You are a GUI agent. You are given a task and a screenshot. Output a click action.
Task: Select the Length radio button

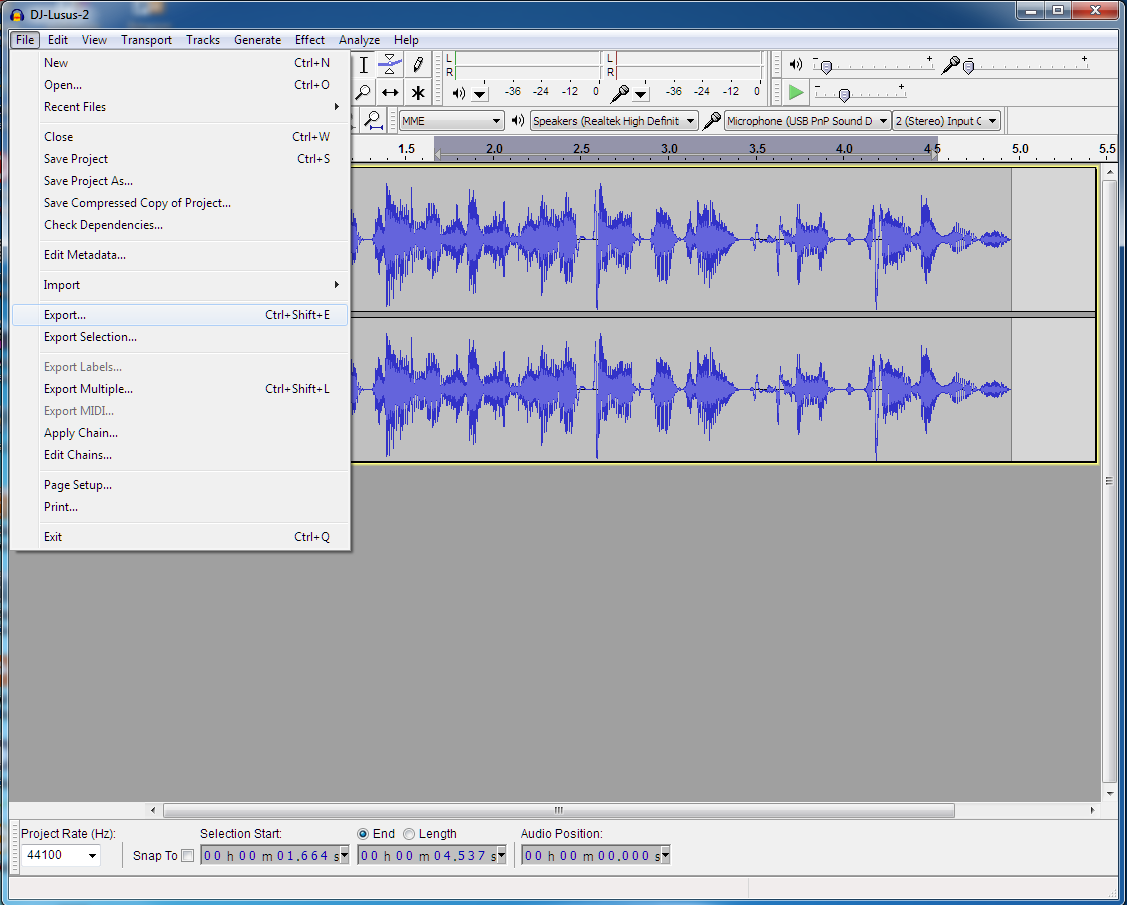pos(409,833)
